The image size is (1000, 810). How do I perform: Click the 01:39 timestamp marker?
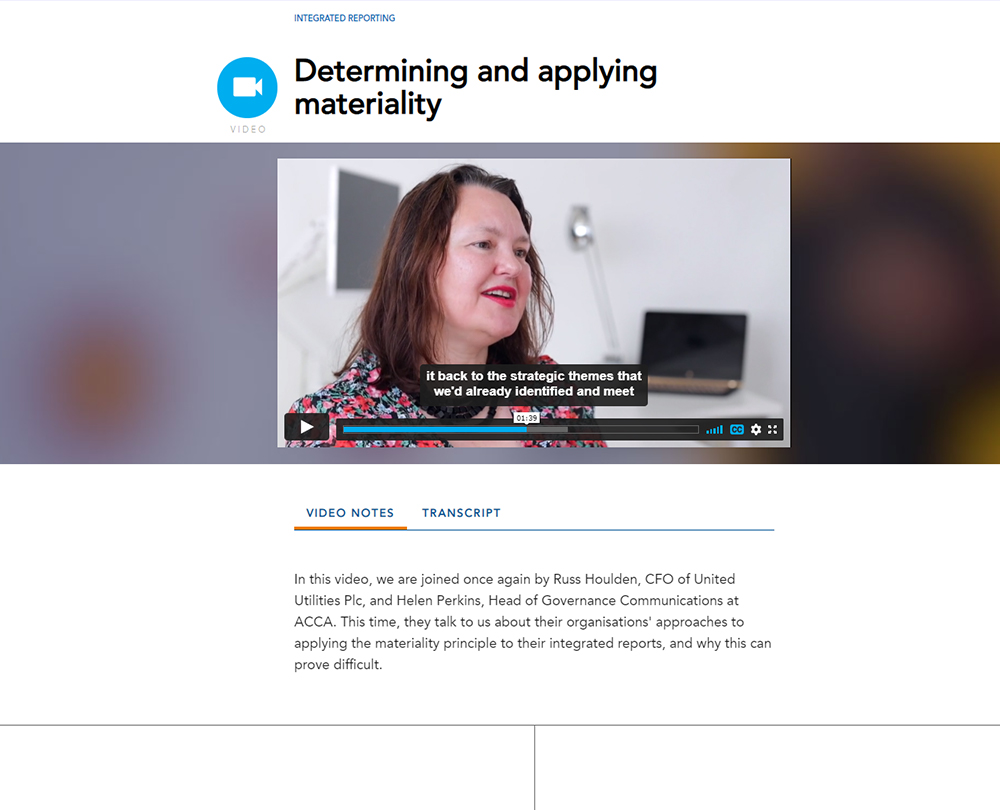pos(527,418)
